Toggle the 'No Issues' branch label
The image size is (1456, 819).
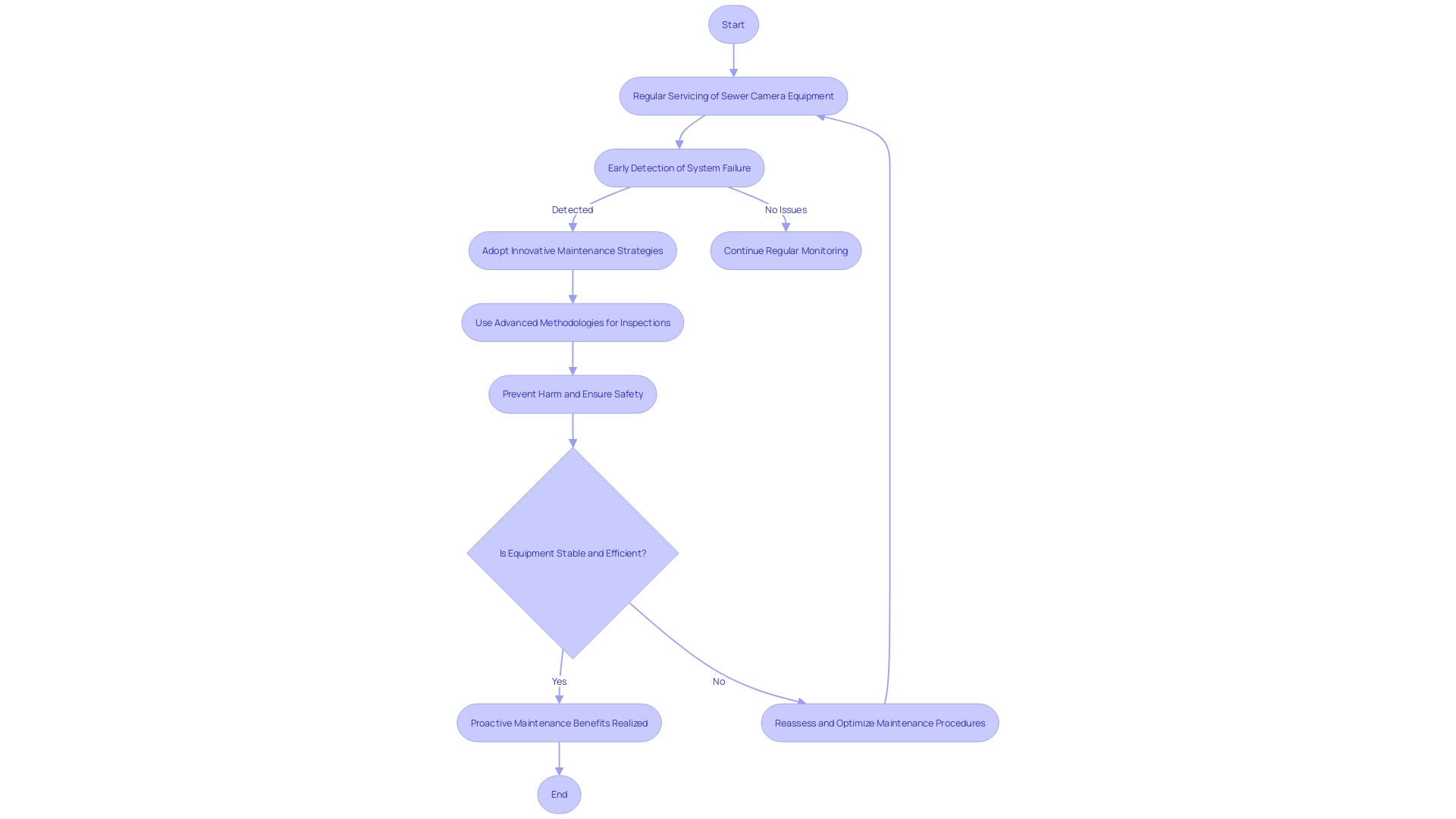(x=786, y=209)
